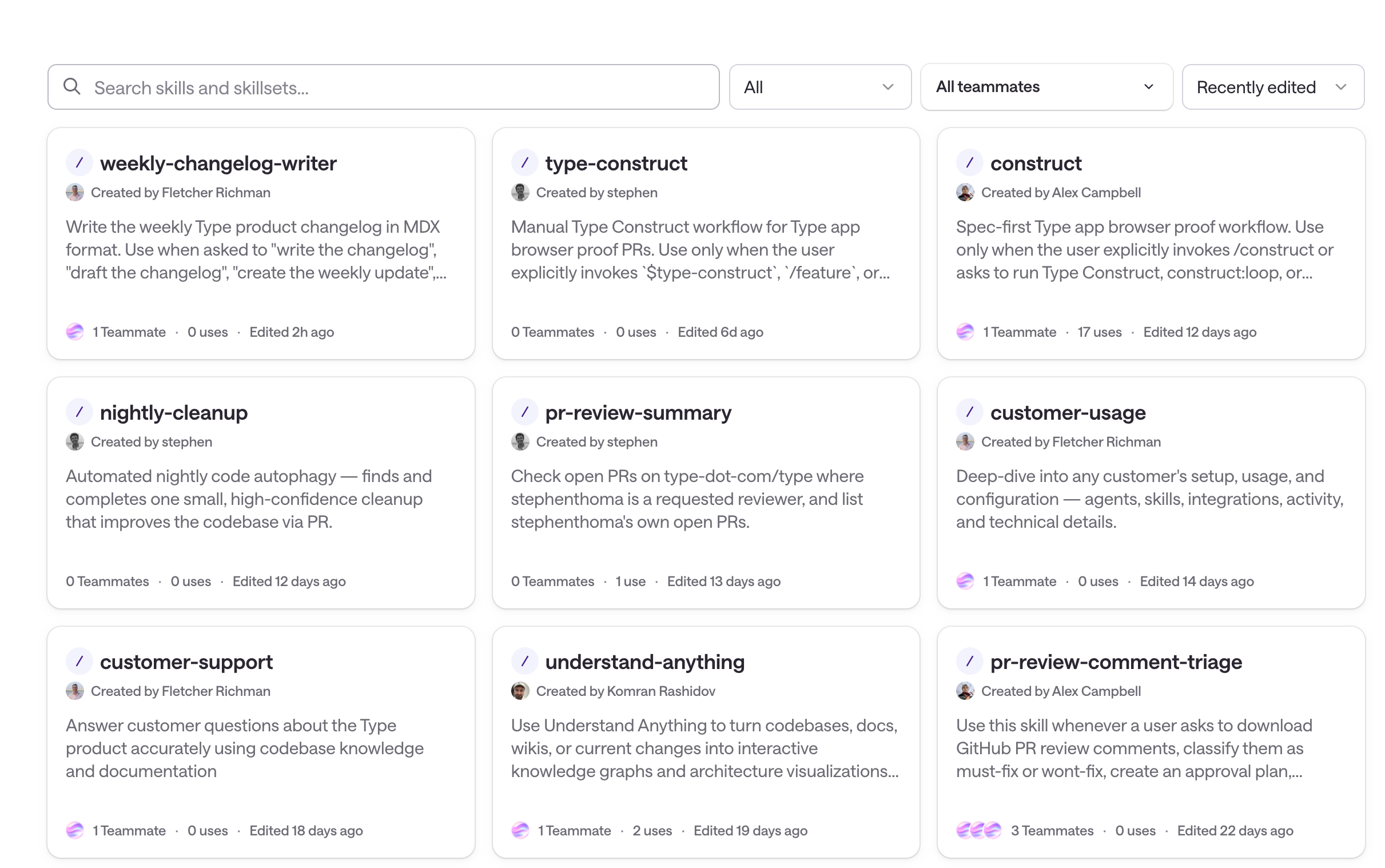Click 'Edited 13 days ago' text
The width and height of the screenshot is (1385, 868).
(x=724, y=581)
